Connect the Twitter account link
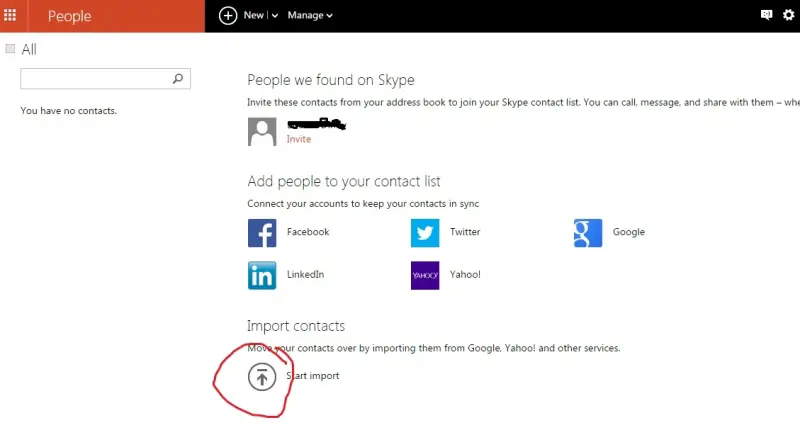This screenshot has width=800, height=447. click(465, 232)
